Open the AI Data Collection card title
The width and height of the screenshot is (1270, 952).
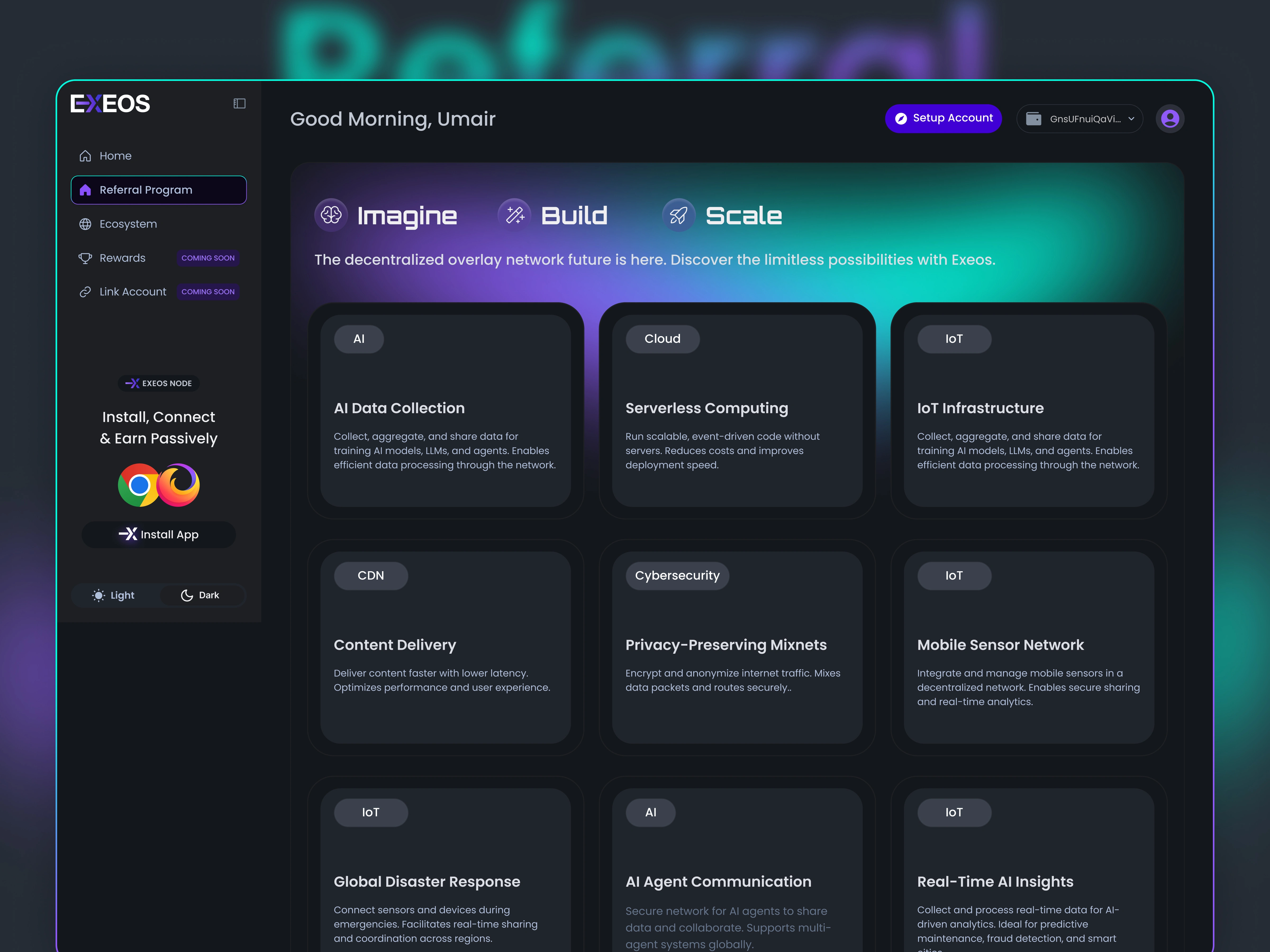coord(399,408)
